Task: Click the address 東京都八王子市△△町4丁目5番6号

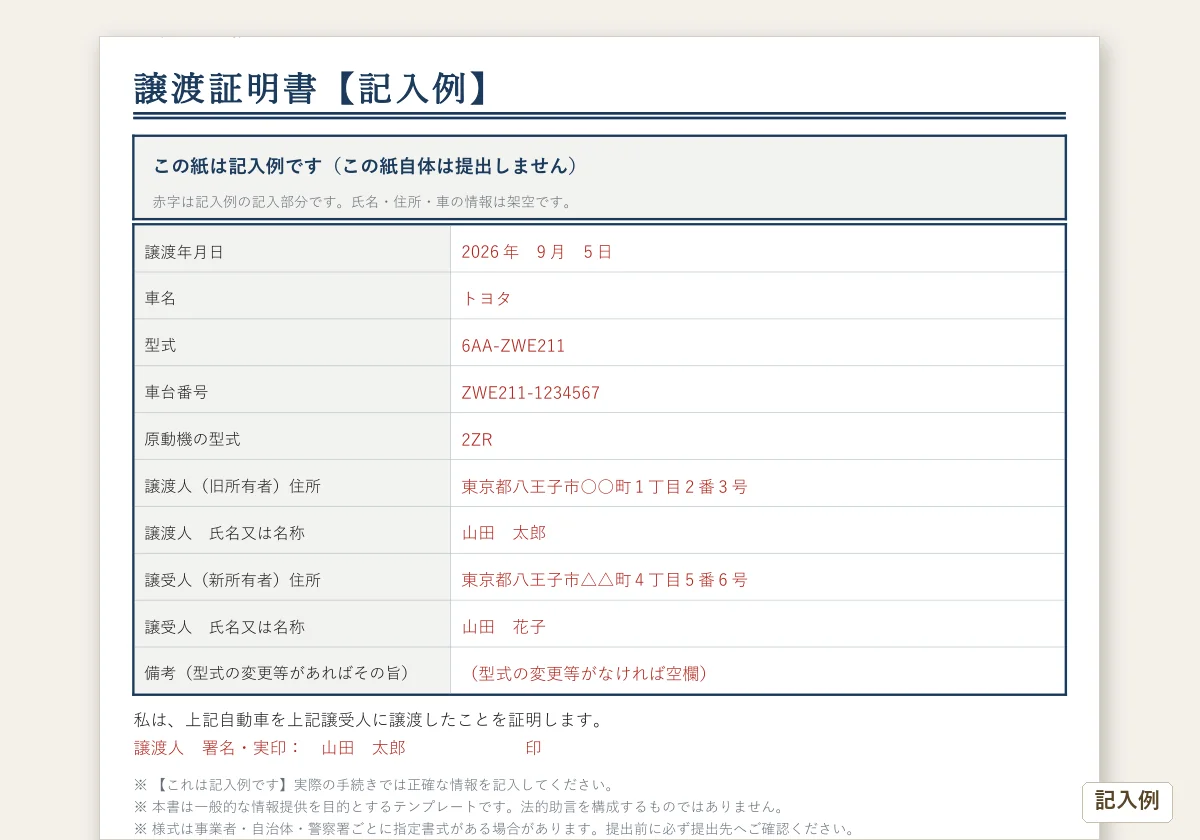Action: coord(604,580)
